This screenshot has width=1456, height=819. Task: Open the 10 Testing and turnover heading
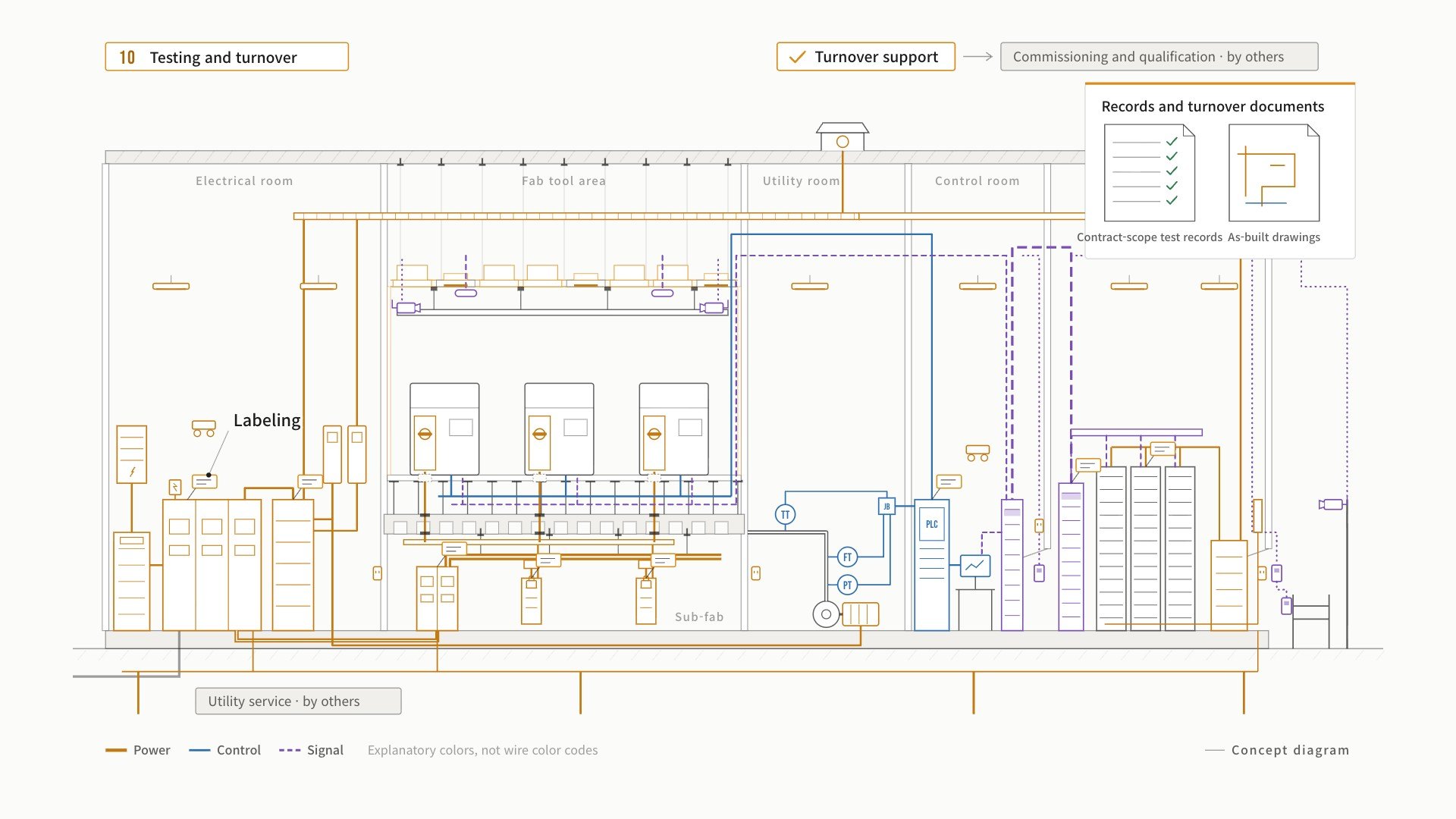(227, 57)
